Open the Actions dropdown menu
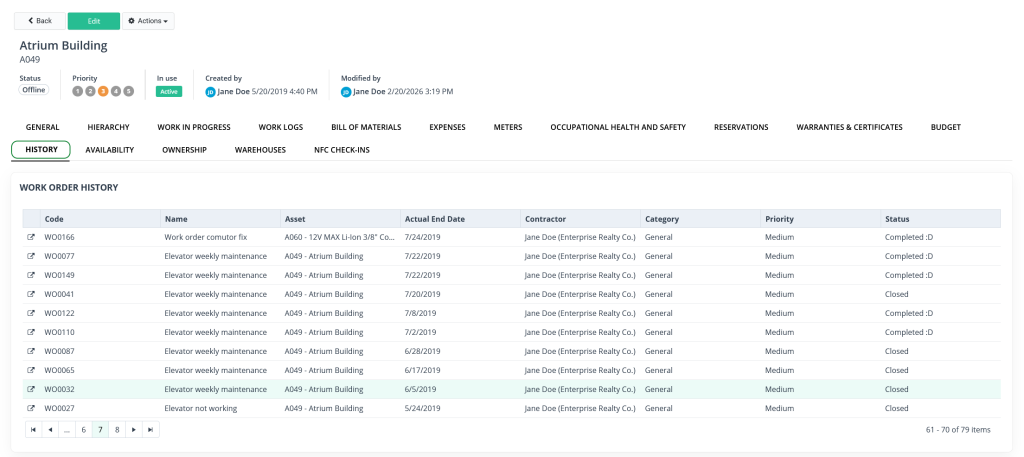Viewport: 1024px width, 457px height. click(148, 21)
